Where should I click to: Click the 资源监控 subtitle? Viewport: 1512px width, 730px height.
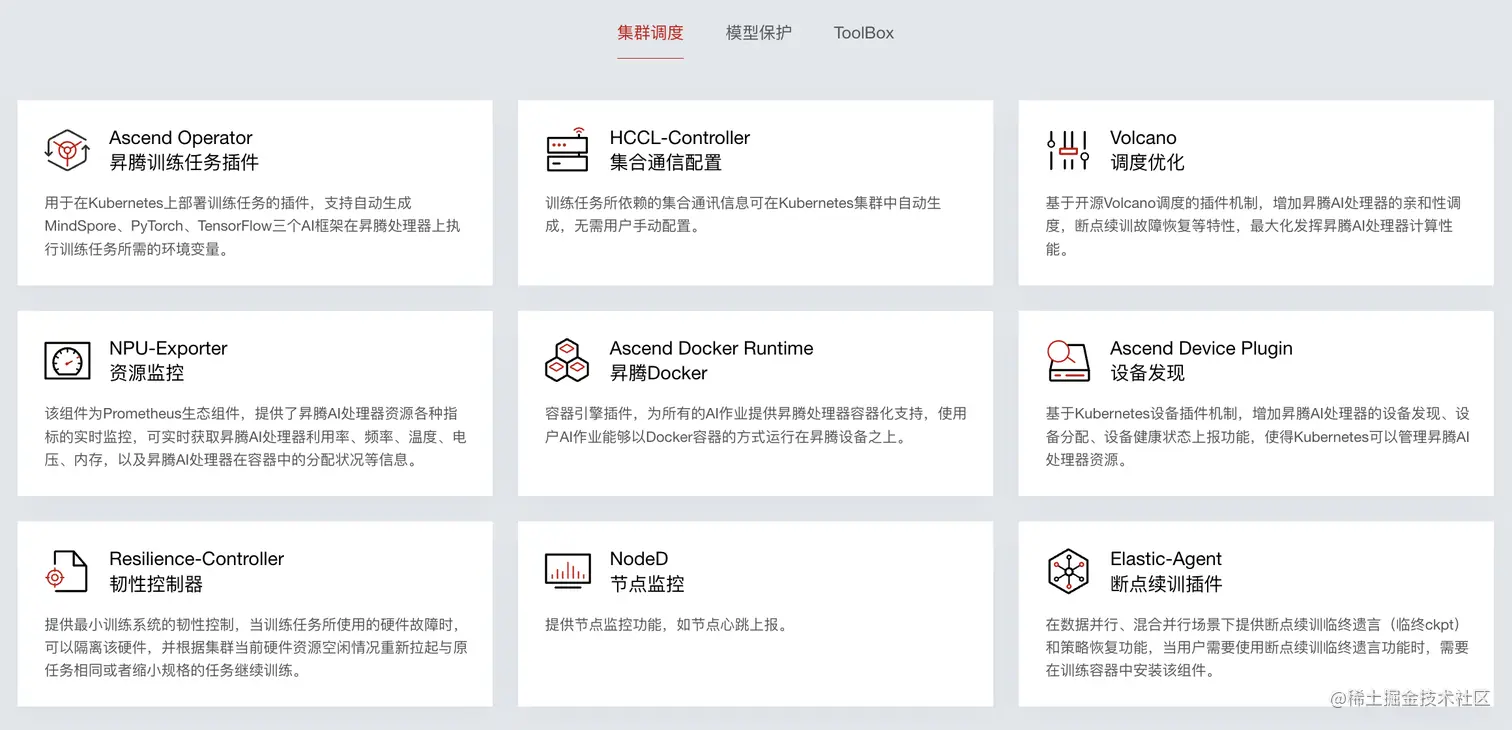[x=147, y=373]
